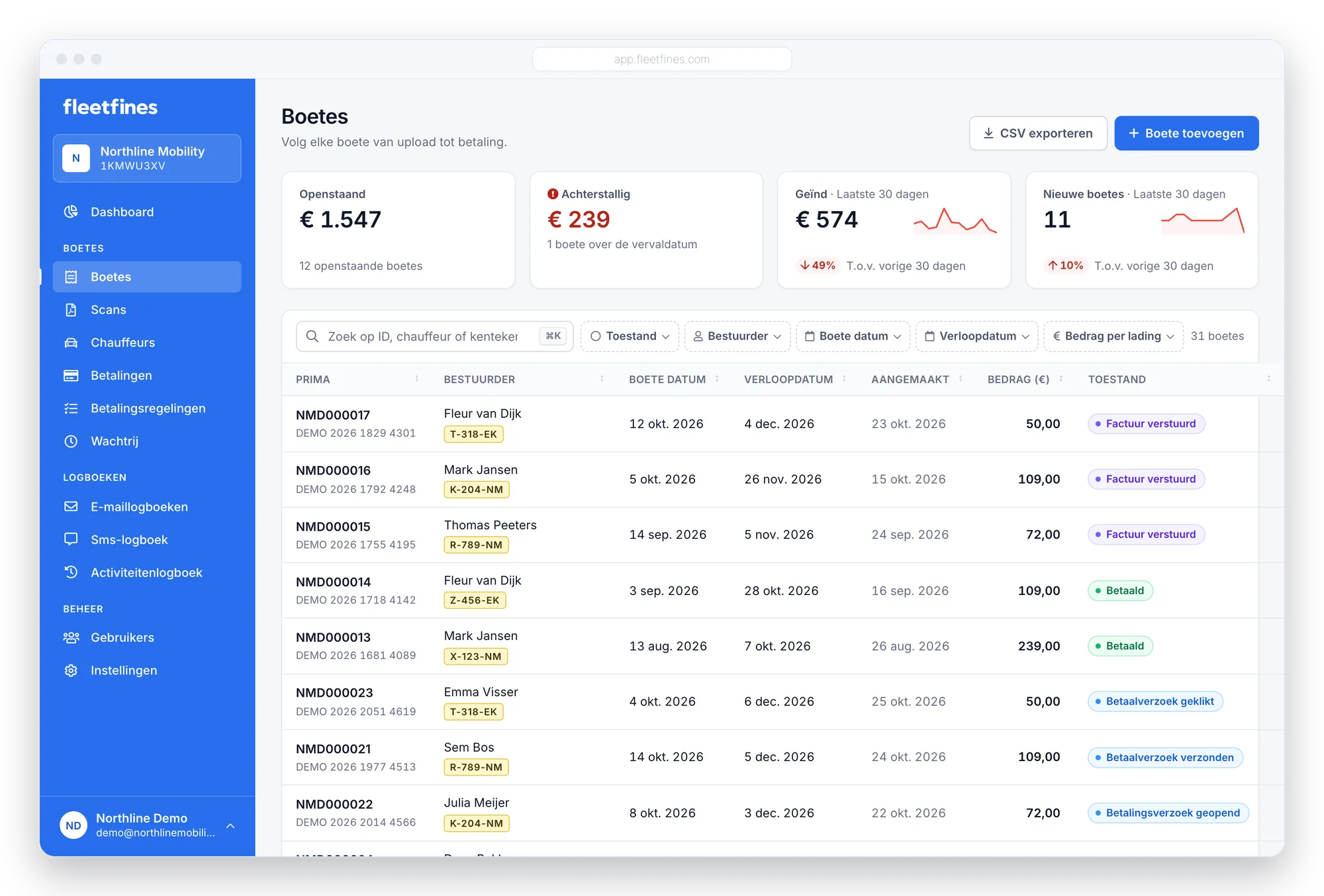Screen dimensions: 1324x896
Task: Click the red Achterstallig warning icon
Action: [x=553, y=194]
